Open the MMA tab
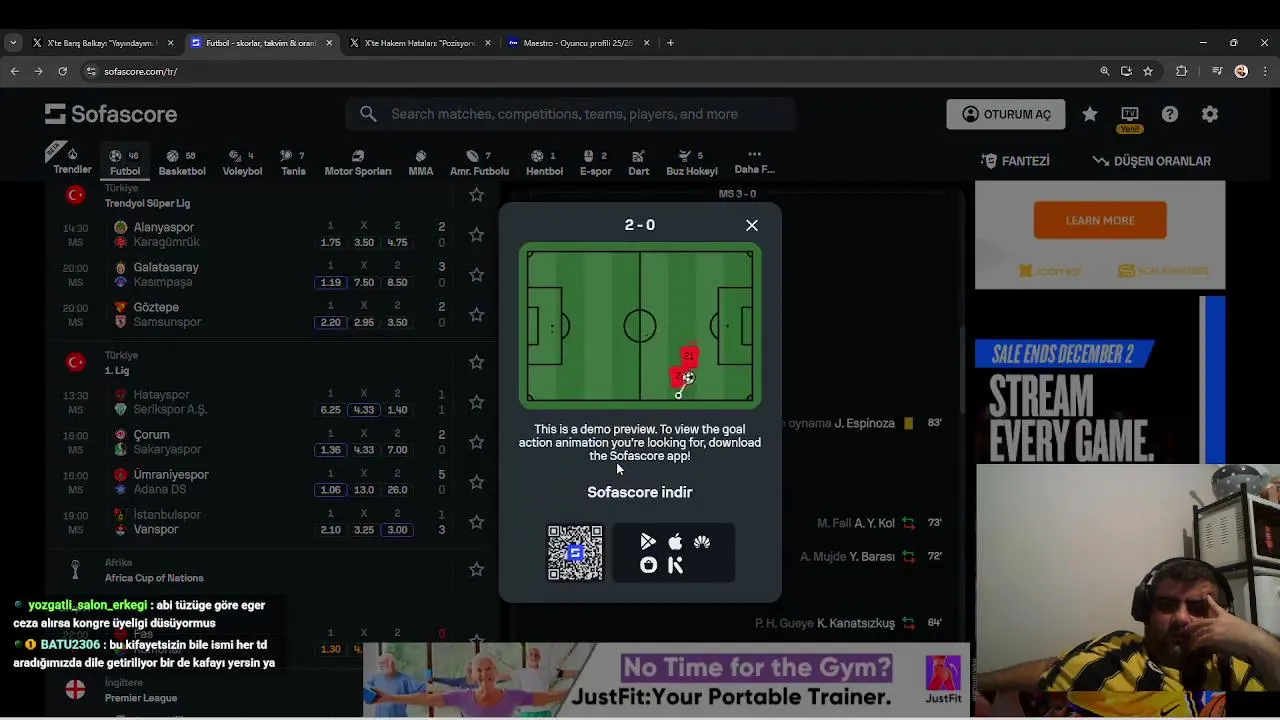The width and height of the screenshot is (1280, 720). tap(421, 162)
